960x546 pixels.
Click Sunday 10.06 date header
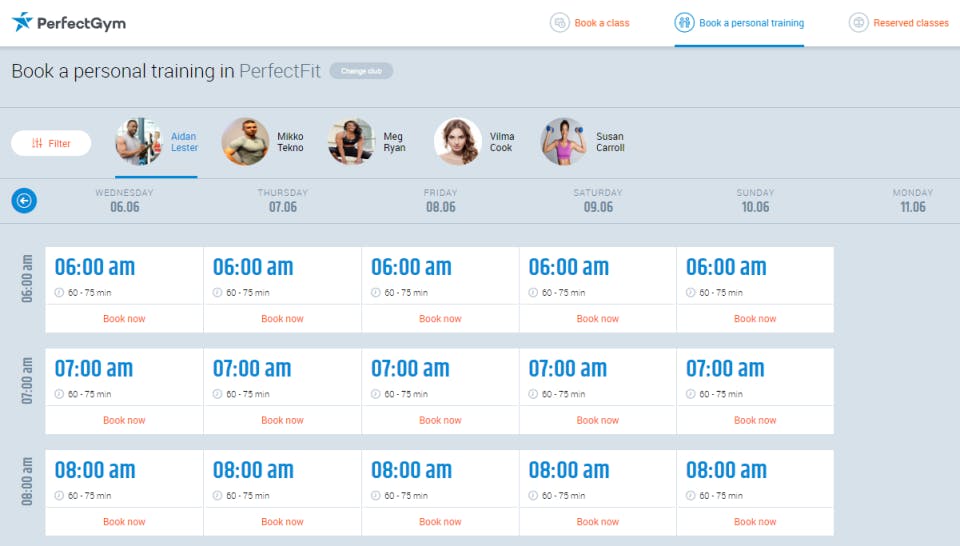(x=756, y=201)
